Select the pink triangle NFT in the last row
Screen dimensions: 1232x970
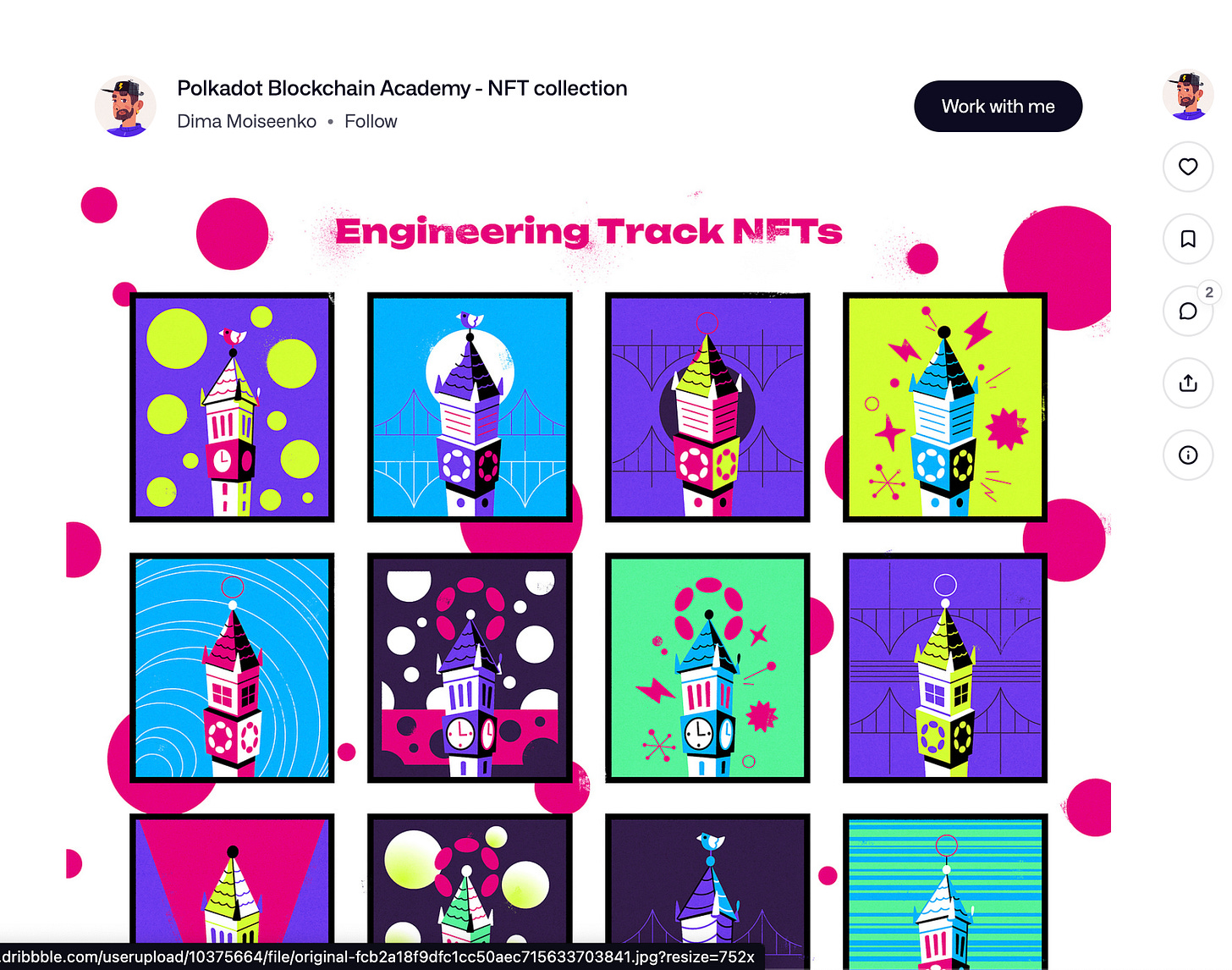point(232,879)
